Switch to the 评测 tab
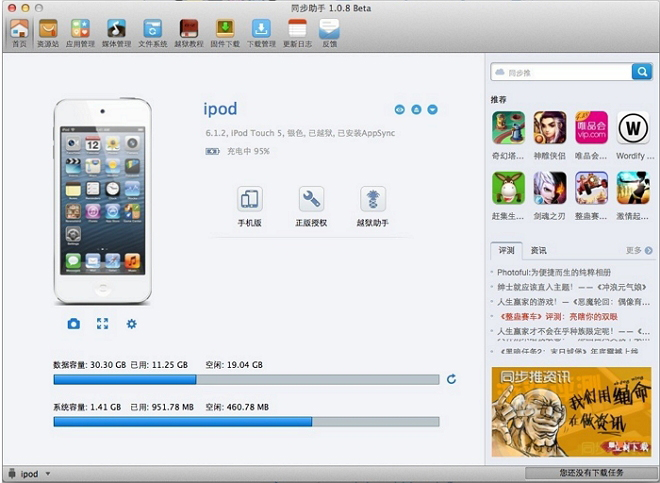 (x=506, y=251)
